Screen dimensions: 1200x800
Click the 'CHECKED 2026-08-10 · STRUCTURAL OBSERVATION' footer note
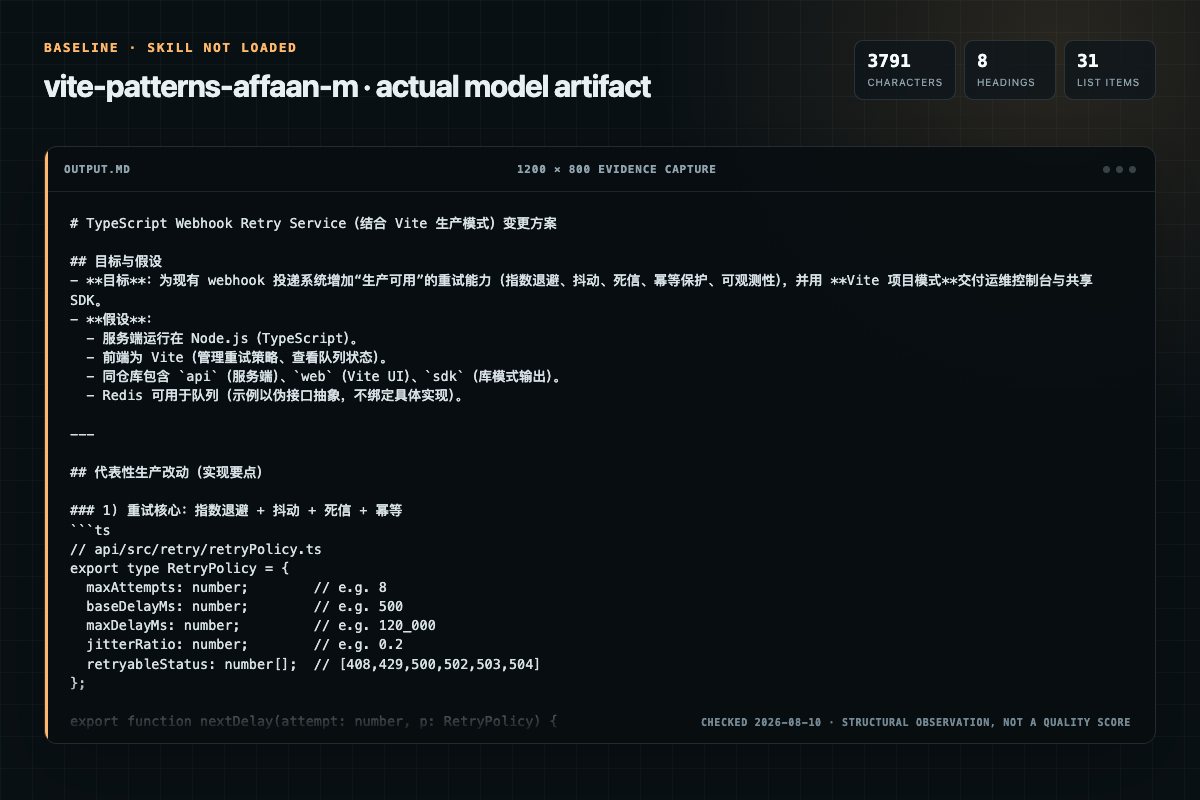(x=915, y=722)
